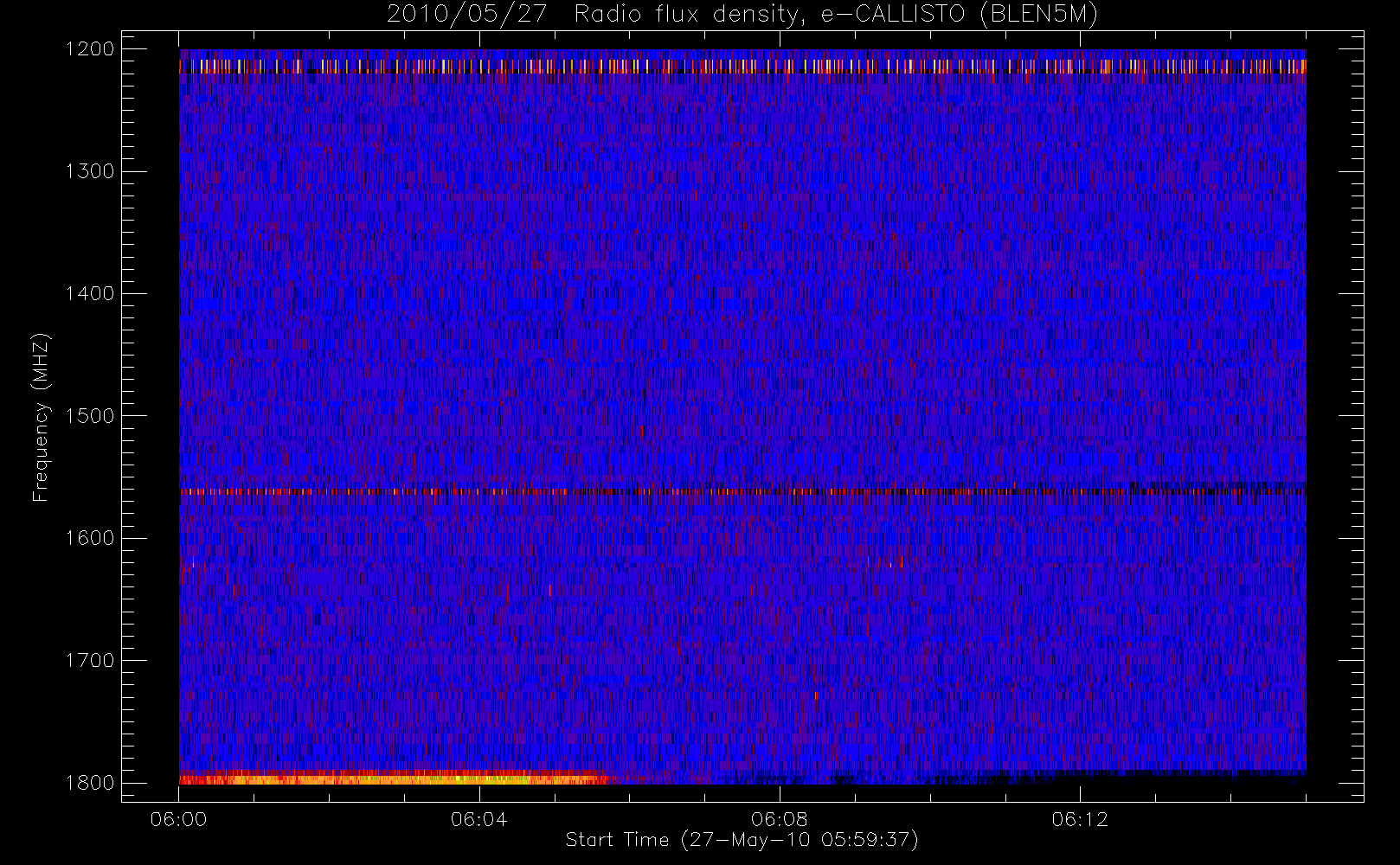
Task: Click the 06:00 time tick label
Action: 178,819
